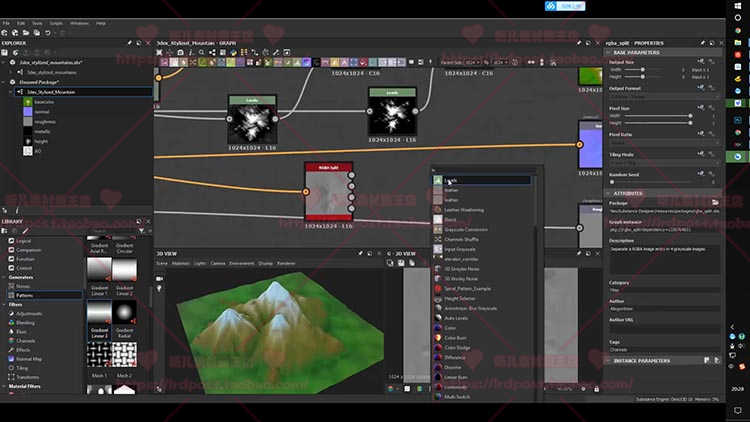Collapse the Instance Parameters section

click(x=609, y=361)
